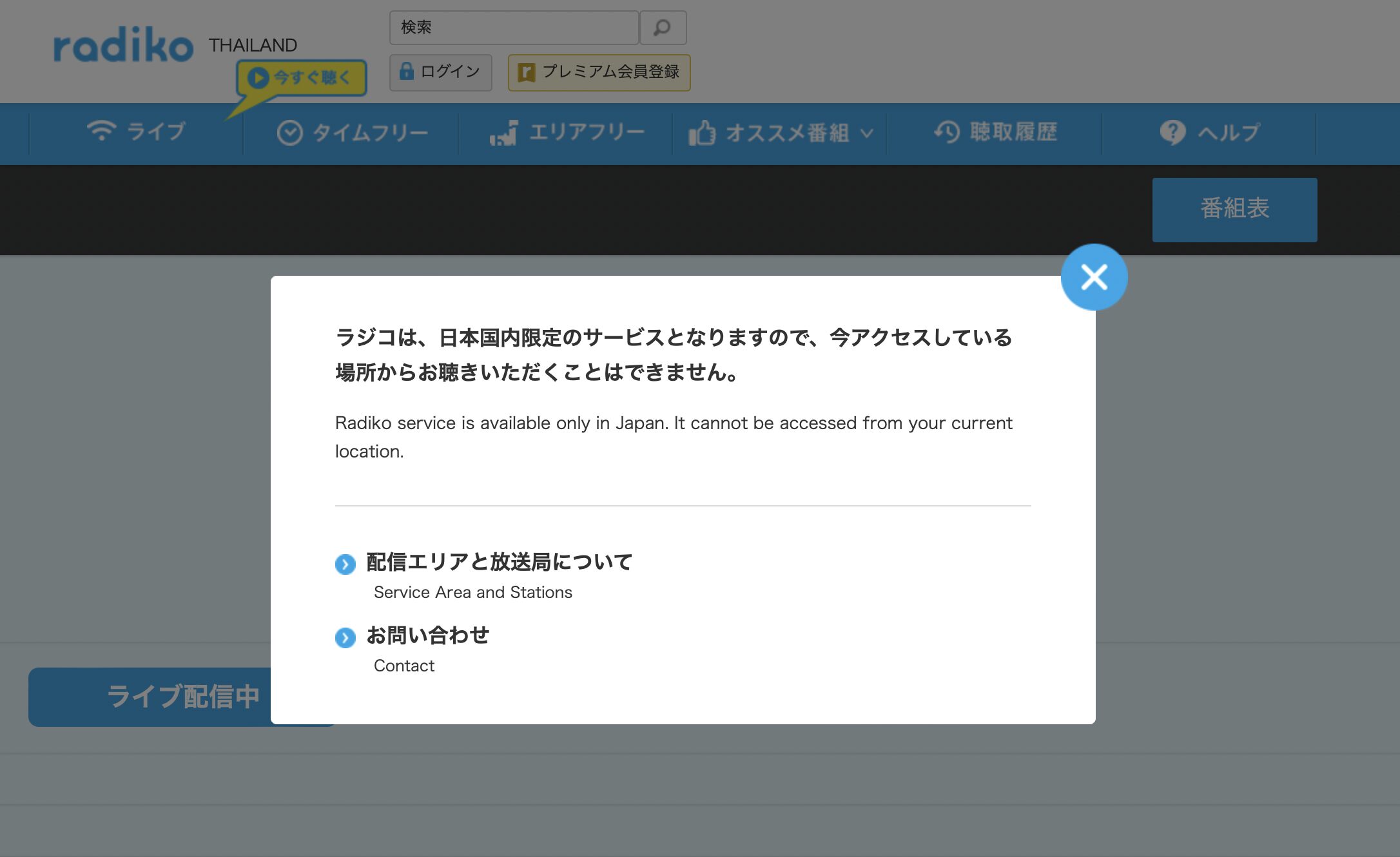Expand the オススメ番組 dropdown menu
Viewport: 1400px width, 857px height.
coord(780,133)
